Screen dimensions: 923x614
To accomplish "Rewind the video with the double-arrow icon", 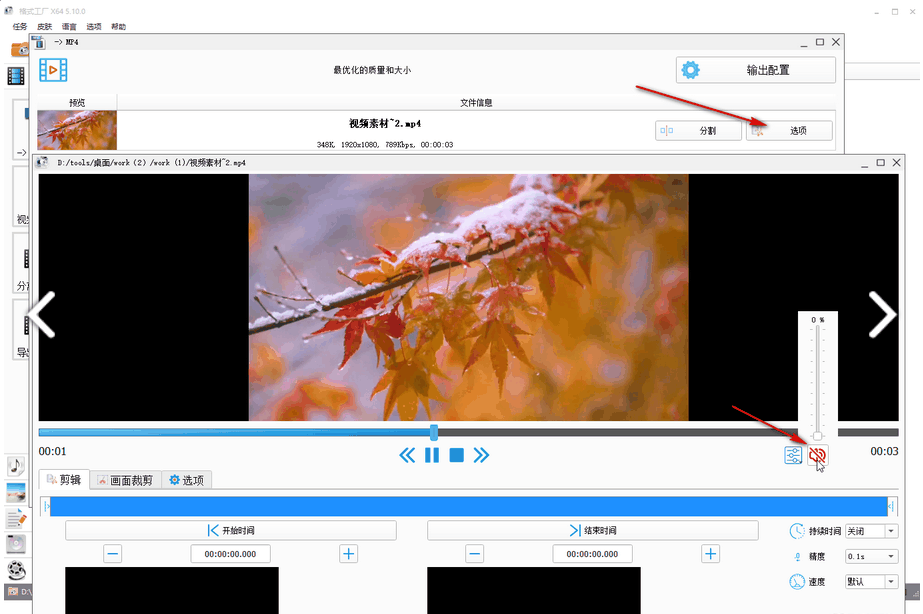I will point(407,454).
